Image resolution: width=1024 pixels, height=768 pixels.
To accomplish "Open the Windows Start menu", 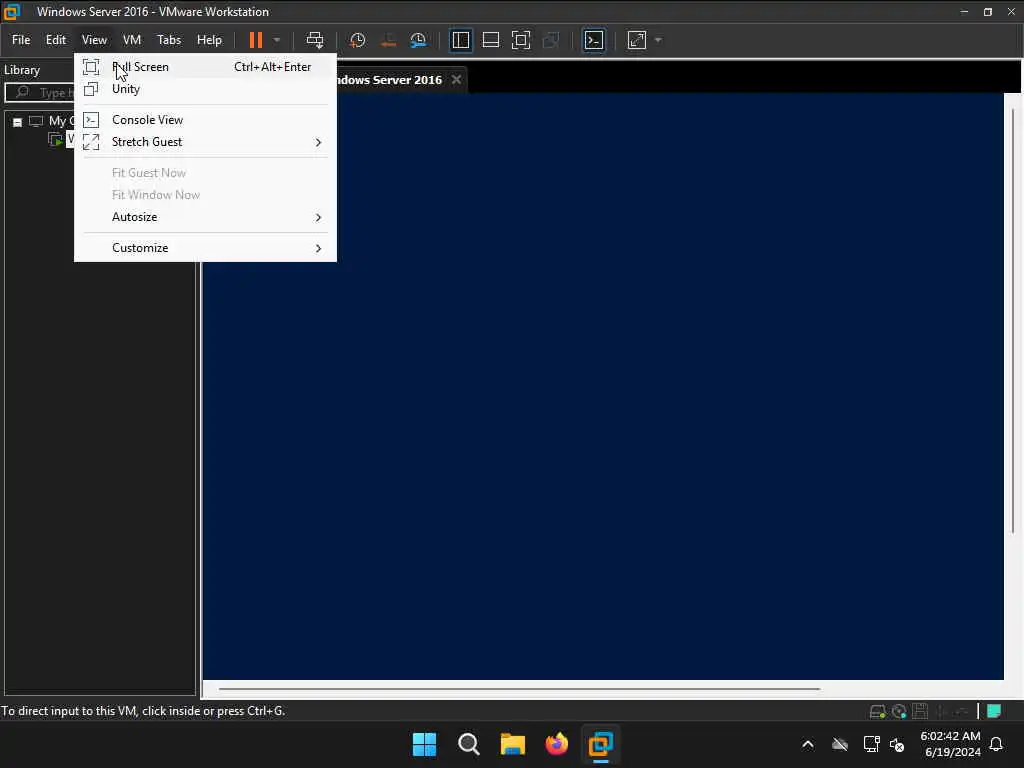I will (x=424, y=744).
